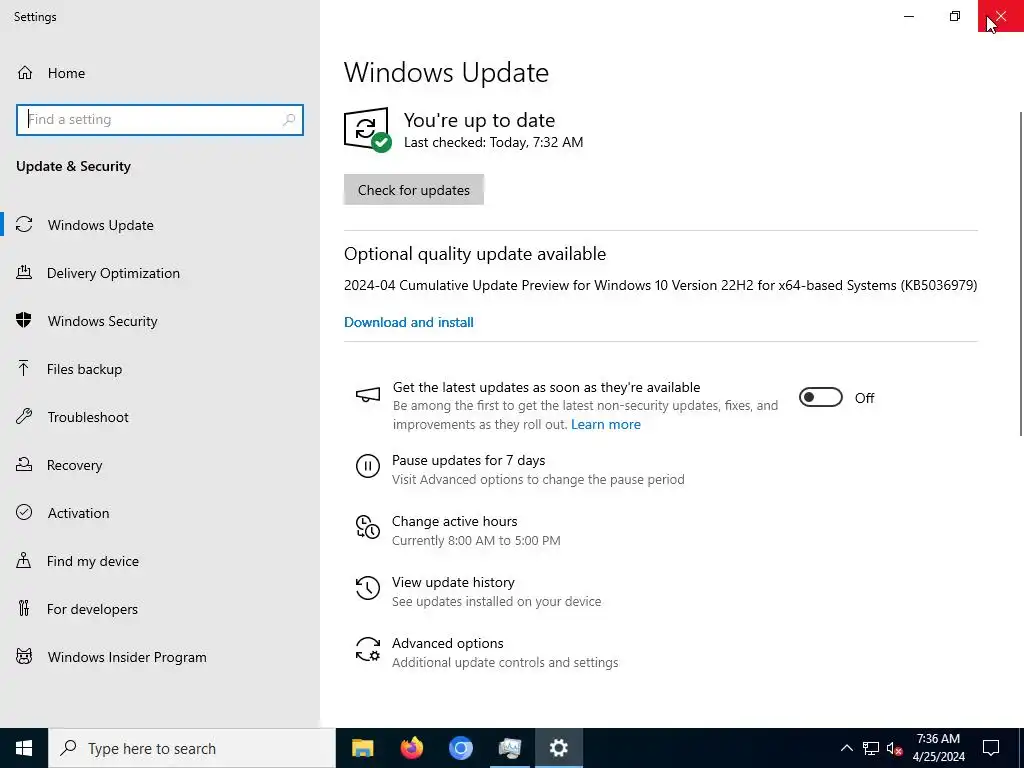Viewport: 1024px width, 768px height.
Task: Click the 'Last checked: Today, 7:32 AM' text
Action: (493, 142)
